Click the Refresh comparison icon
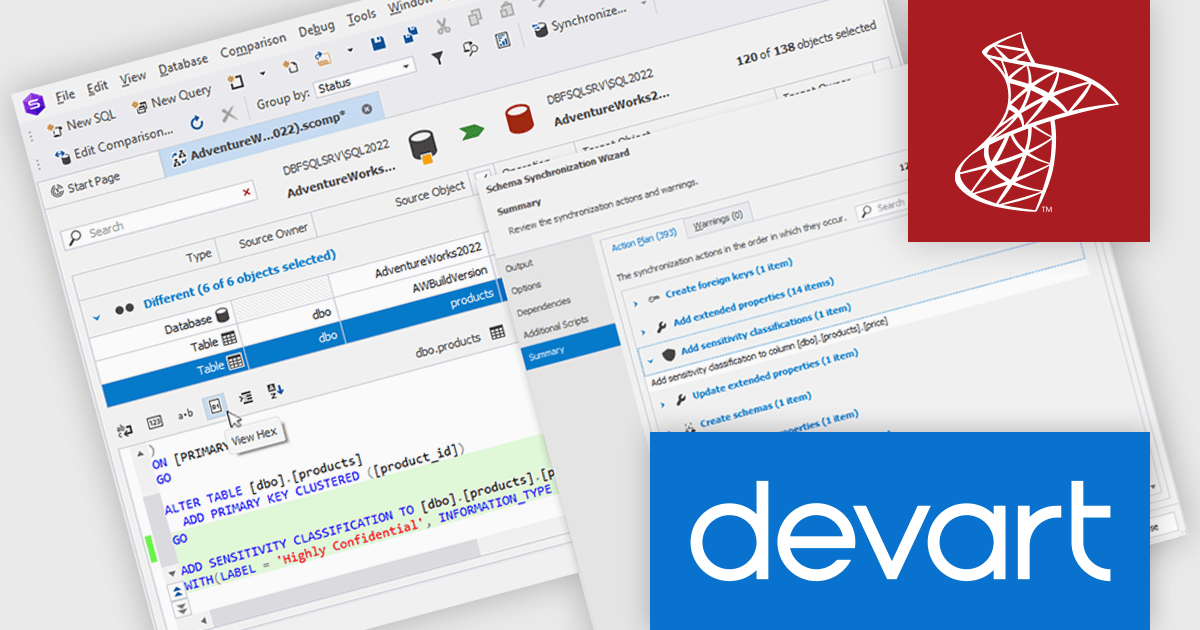The height and width of the screenshot is (630, 1200). tap(197, 122)
